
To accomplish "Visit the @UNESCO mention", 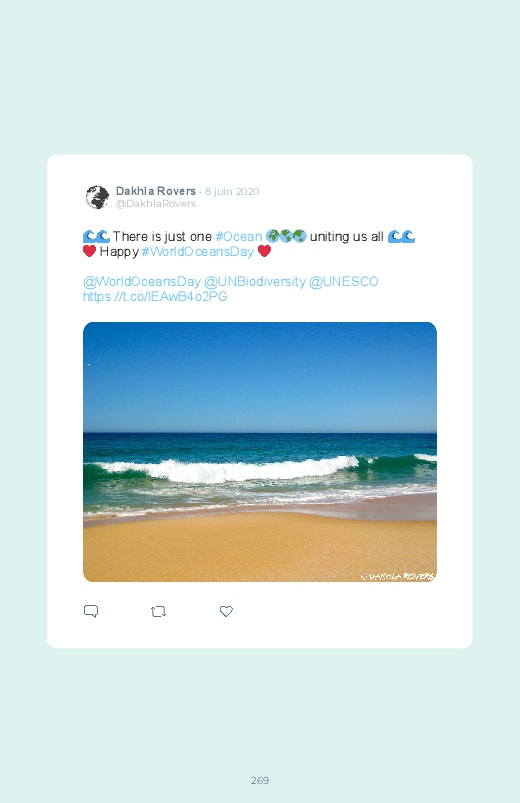I will tap(344, 282).
